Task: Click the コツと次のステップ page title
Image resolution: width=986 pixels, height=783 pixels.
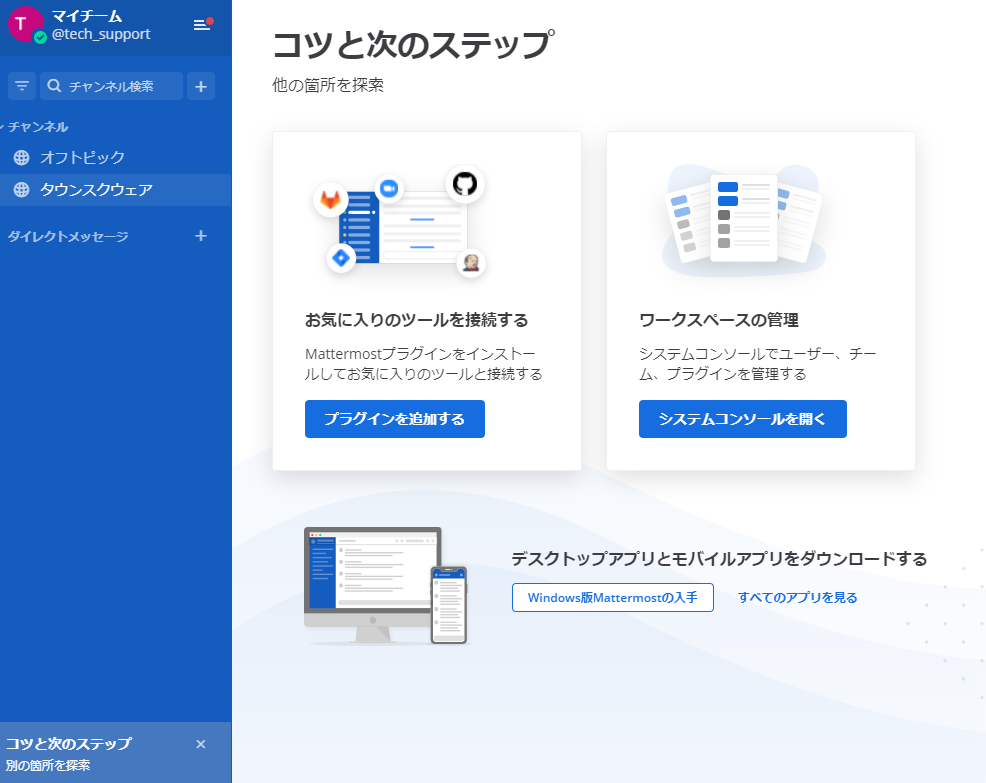Action: (x=414, y=45)
